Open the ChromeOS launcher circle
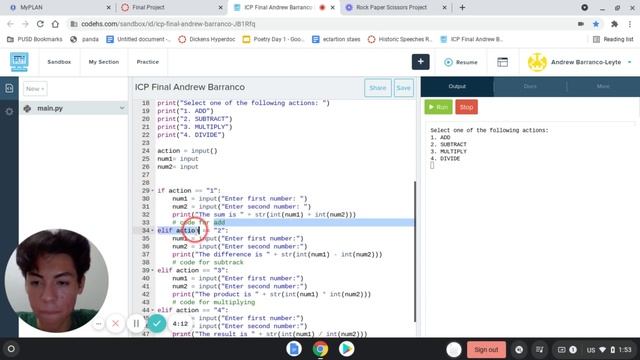Screen dimensions: 640x360 coord(11,349)
